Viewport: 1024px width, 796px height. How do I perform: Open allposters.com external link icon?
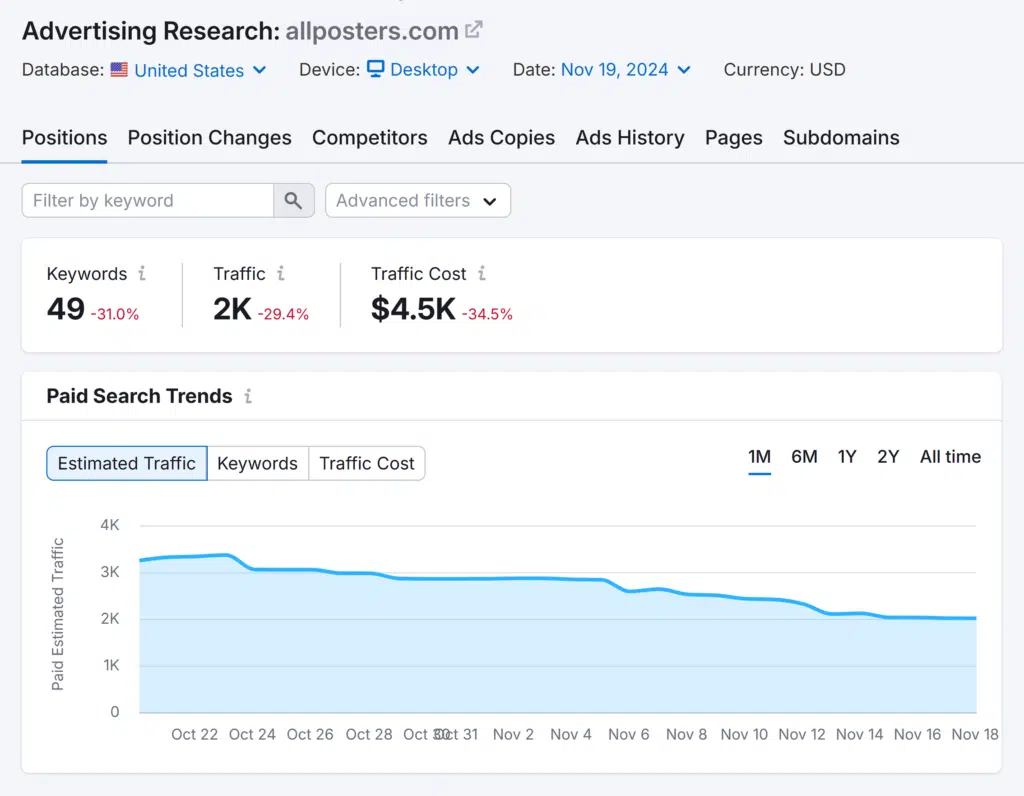474,30
